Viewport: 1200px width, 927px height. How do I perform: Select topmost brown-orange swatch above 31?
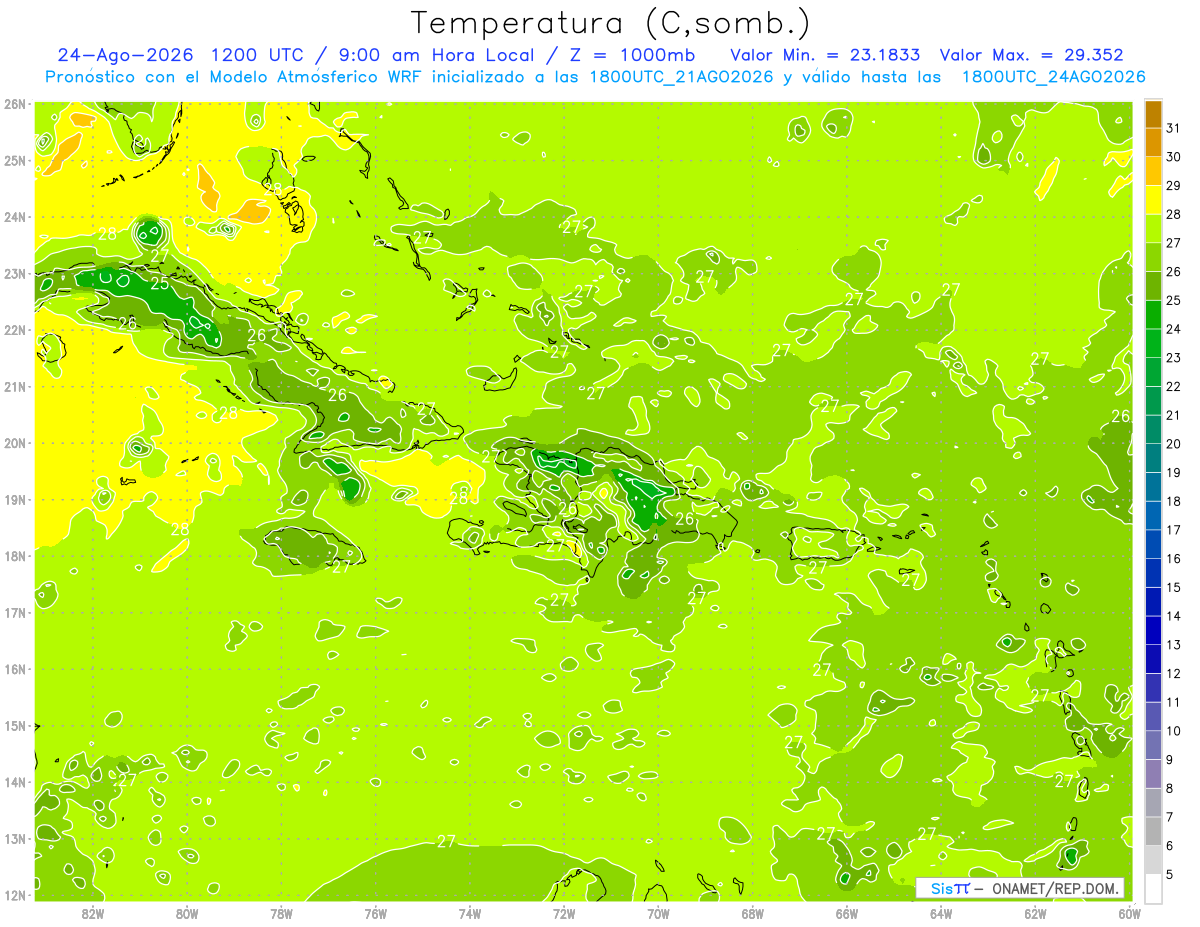[x=1153, y=114]
